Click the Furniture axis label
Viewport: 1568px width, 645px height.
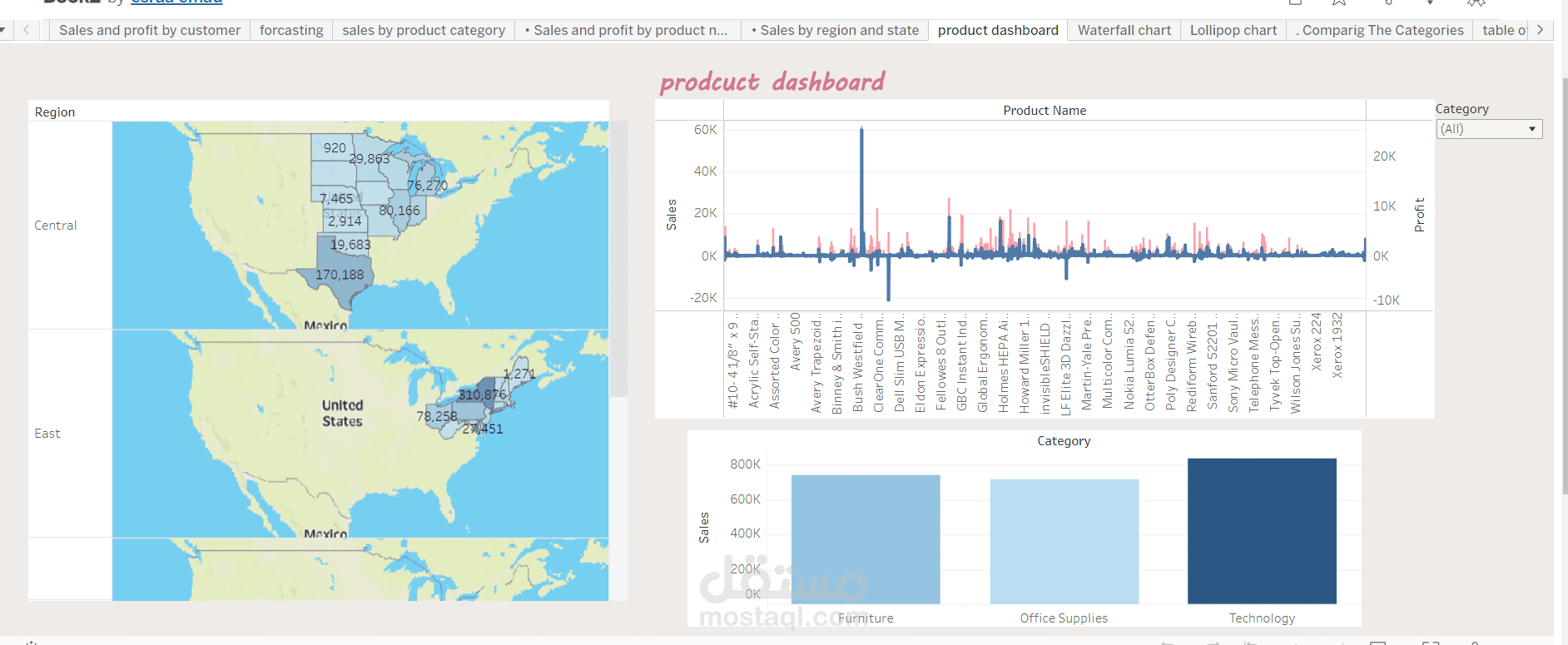tap(866, 618)
